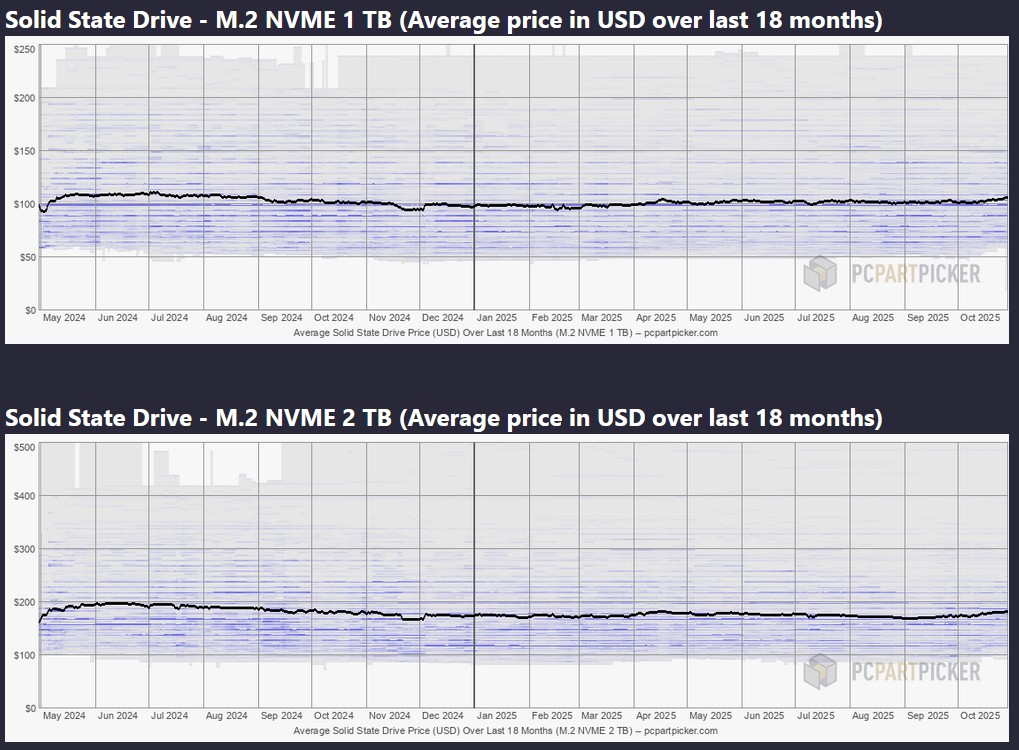Click the $150 axis label
The image size is (1019, 750).
point(25,151)
